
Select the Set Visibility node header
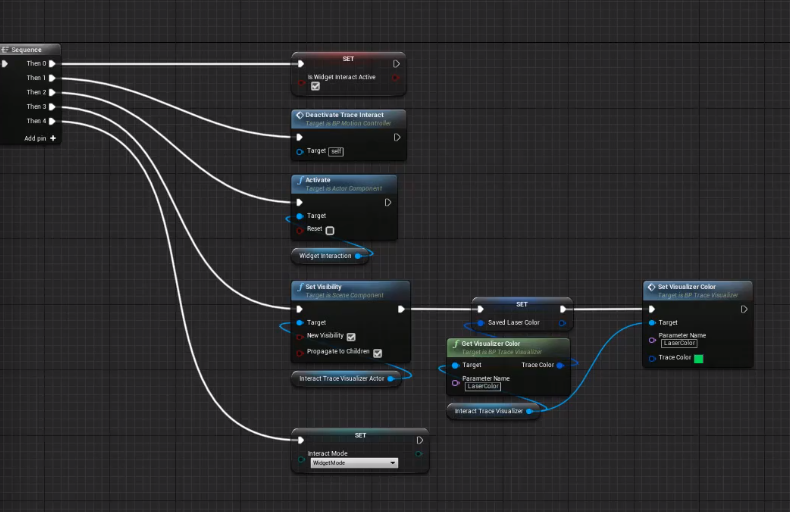351,290
